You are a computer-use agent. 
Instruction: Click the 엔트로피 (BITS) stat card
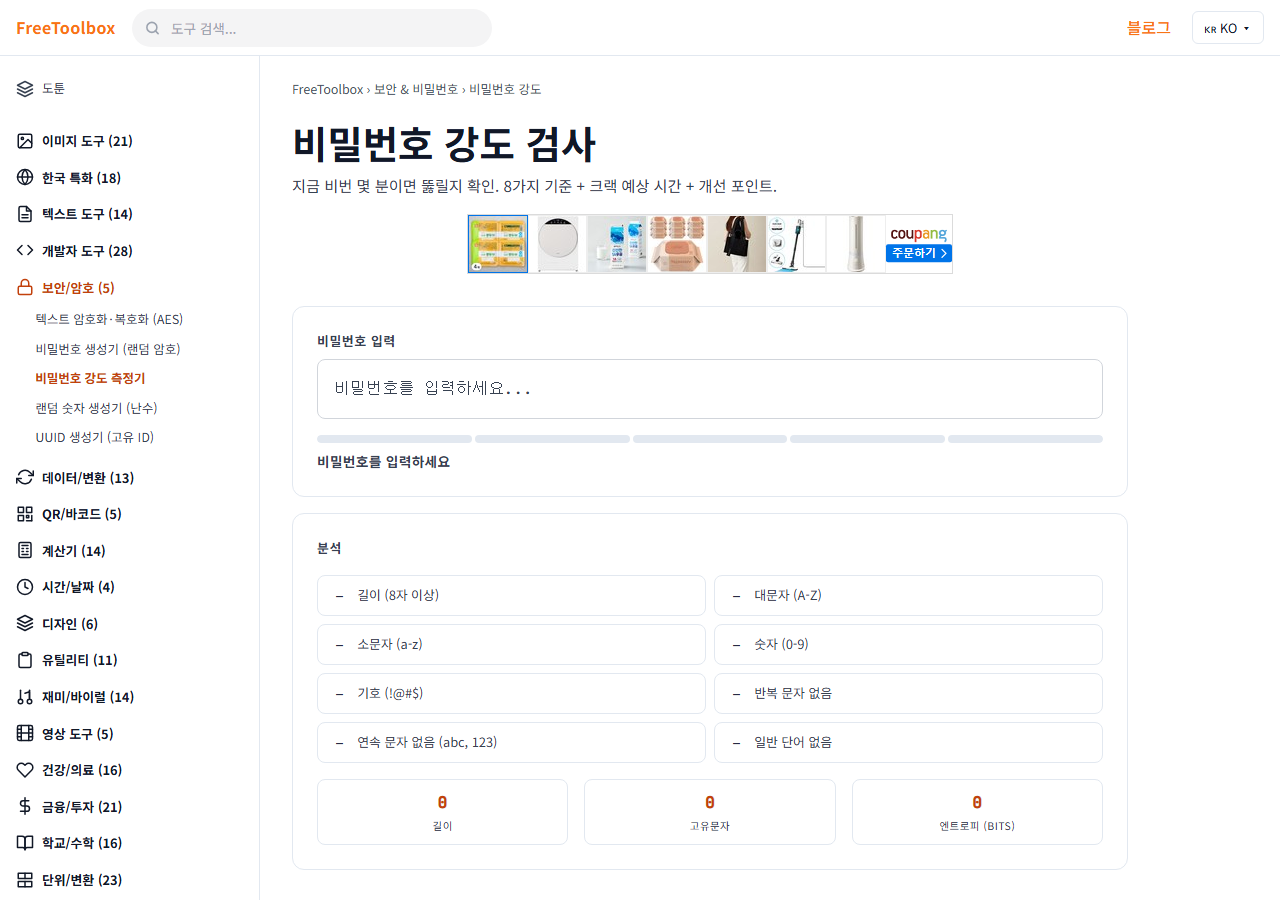click(977, 812)
